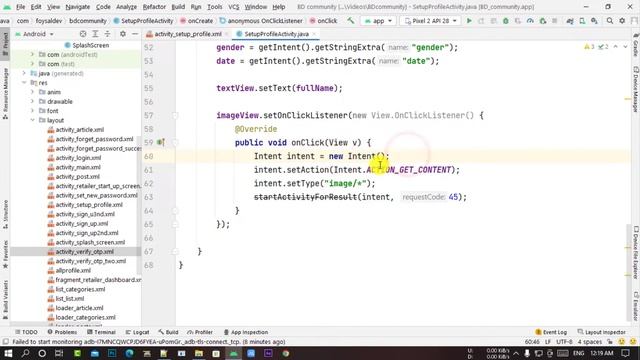Open the Project tool window side tab
The height and width of the screenshot is (360, 640).
point(5,43)
